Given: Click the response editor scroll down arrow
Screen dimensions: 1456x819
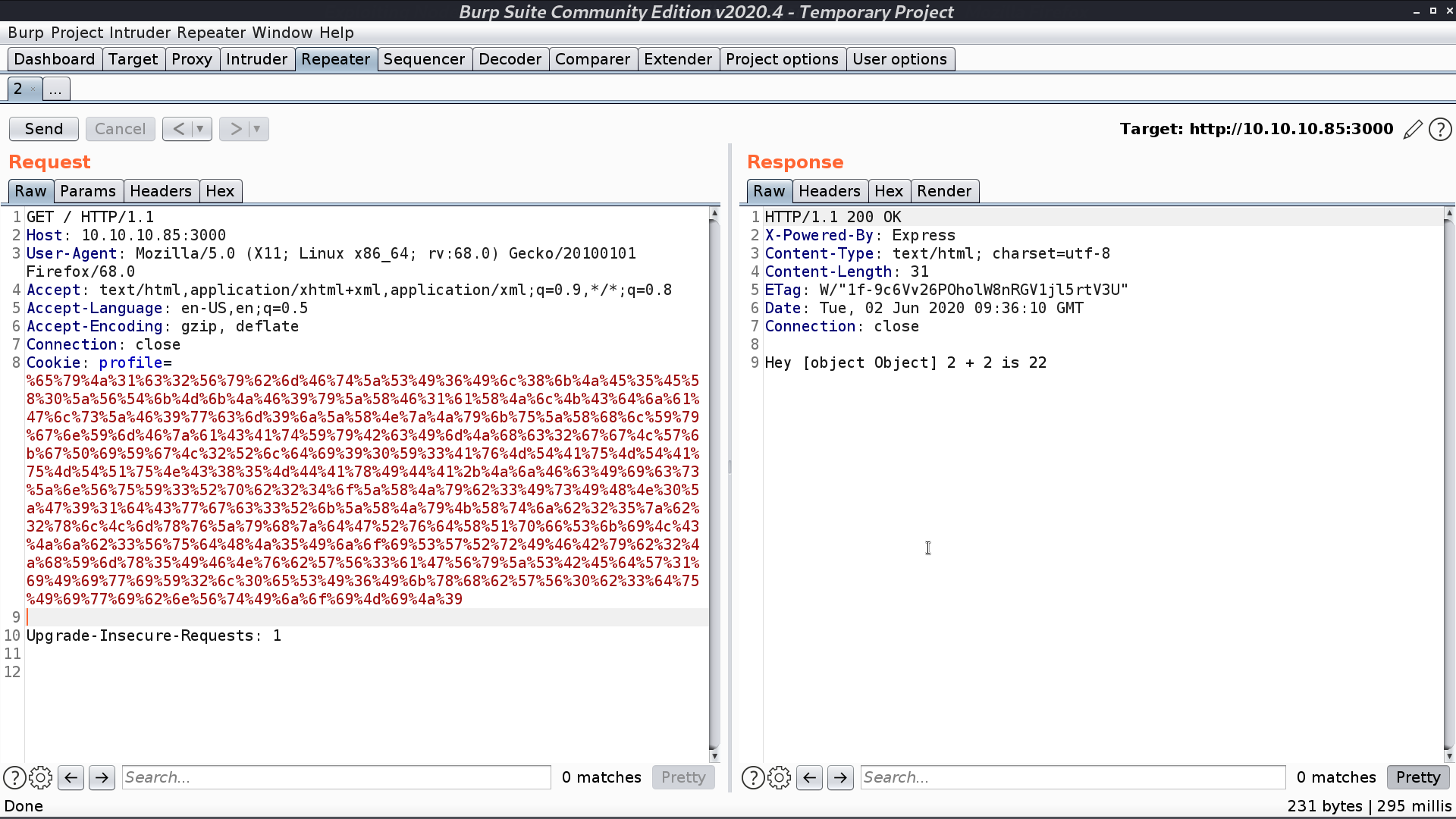Looking at the screenshot, I should 1448,756.
